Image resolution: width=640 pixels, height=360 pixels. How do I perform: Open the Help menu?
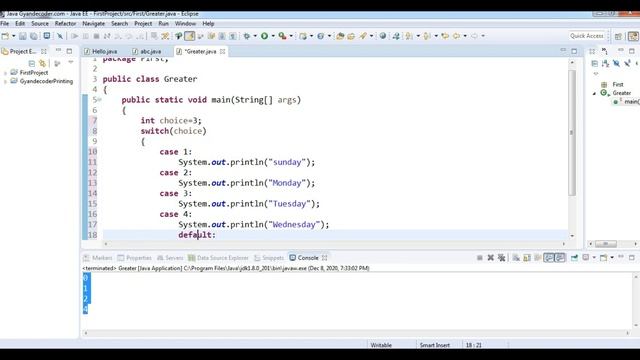208,24
